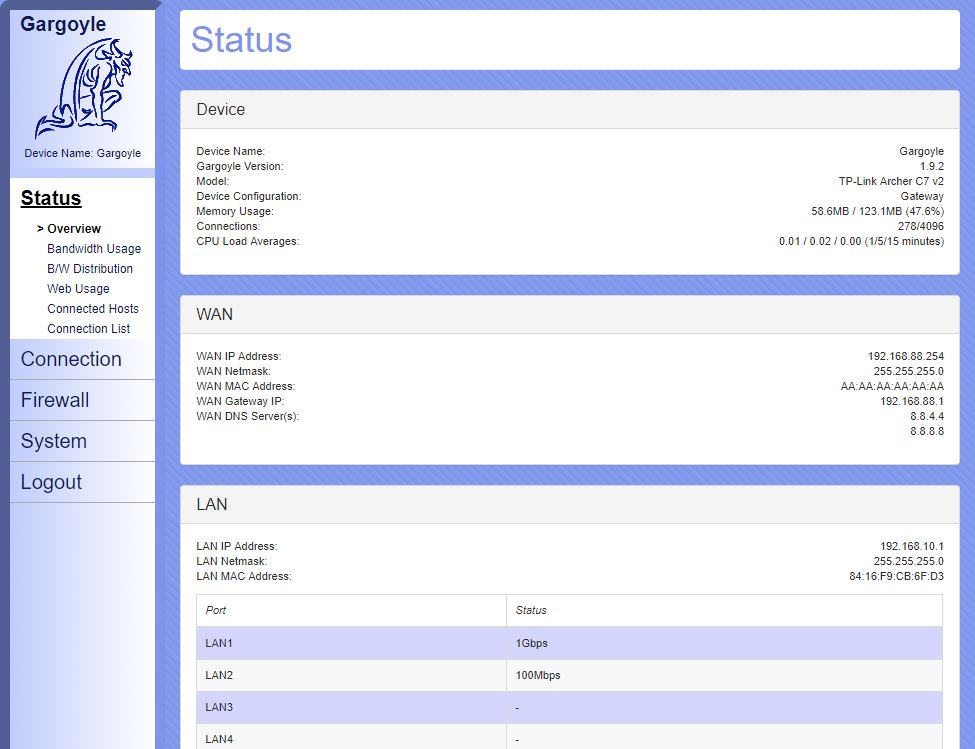Select the LAN2 100Mbps row

click(x=569, y=675)
